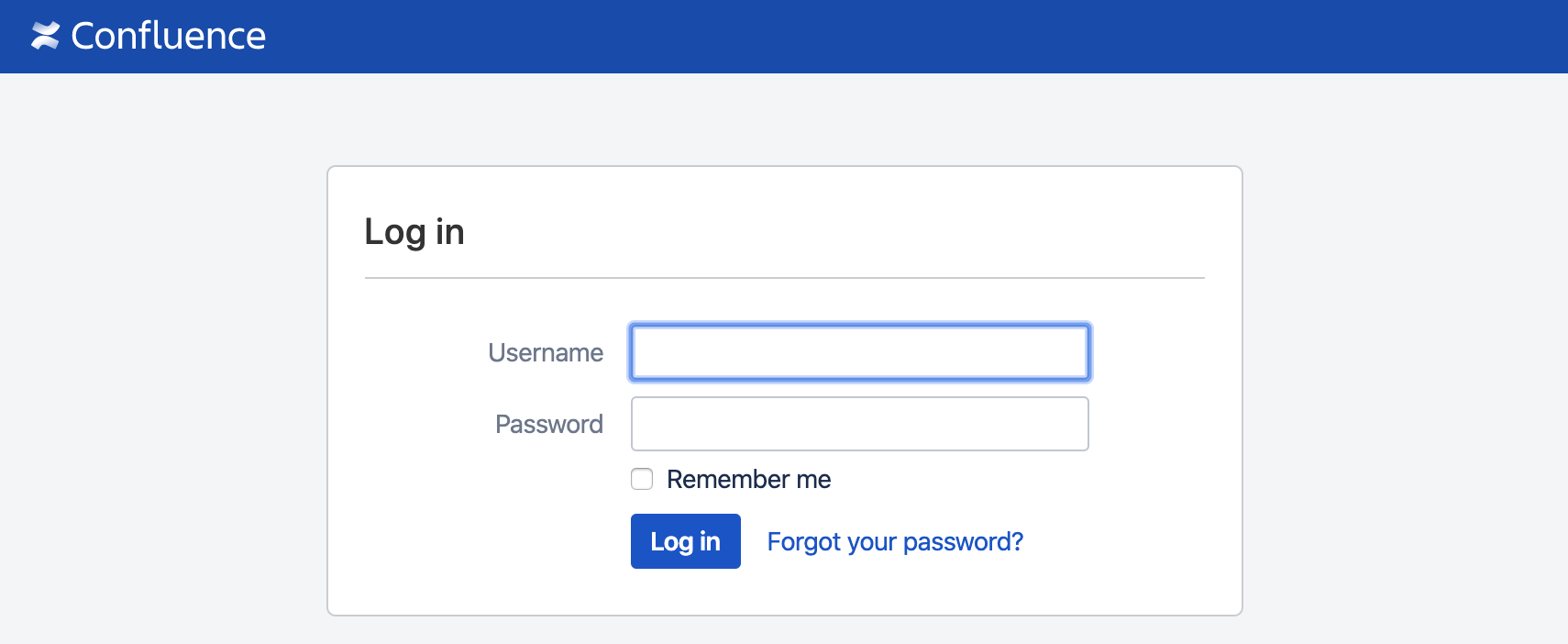Tick the box left of Remember me
Viewport: 1568px width, 644px height.
pyautogui.click(x=642, y=479)
